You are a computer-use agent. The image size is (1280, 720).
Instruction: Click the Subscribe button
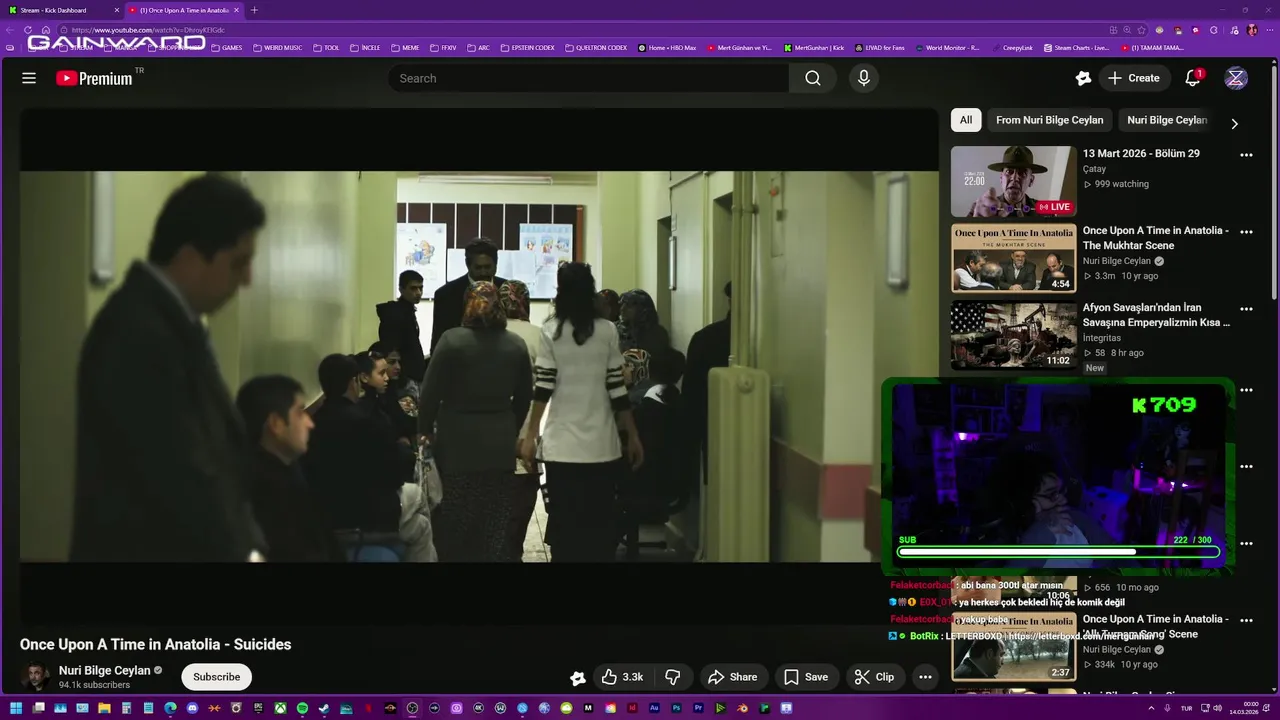tap(216, 677)
